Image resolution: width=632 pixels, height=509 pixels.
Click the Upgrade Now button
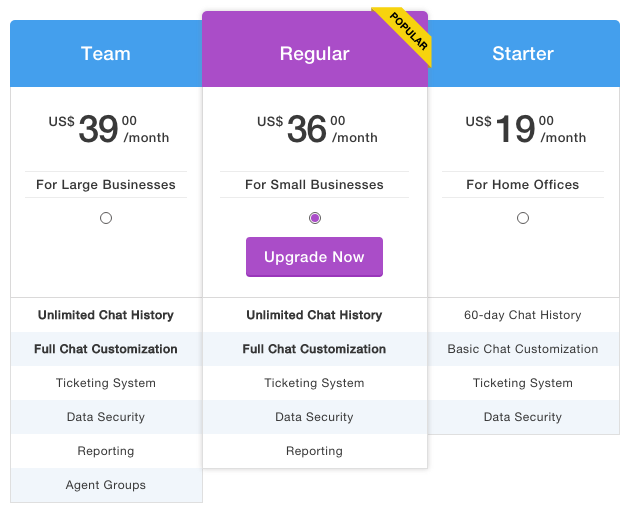pyautogui.click(x=314, y=257)
